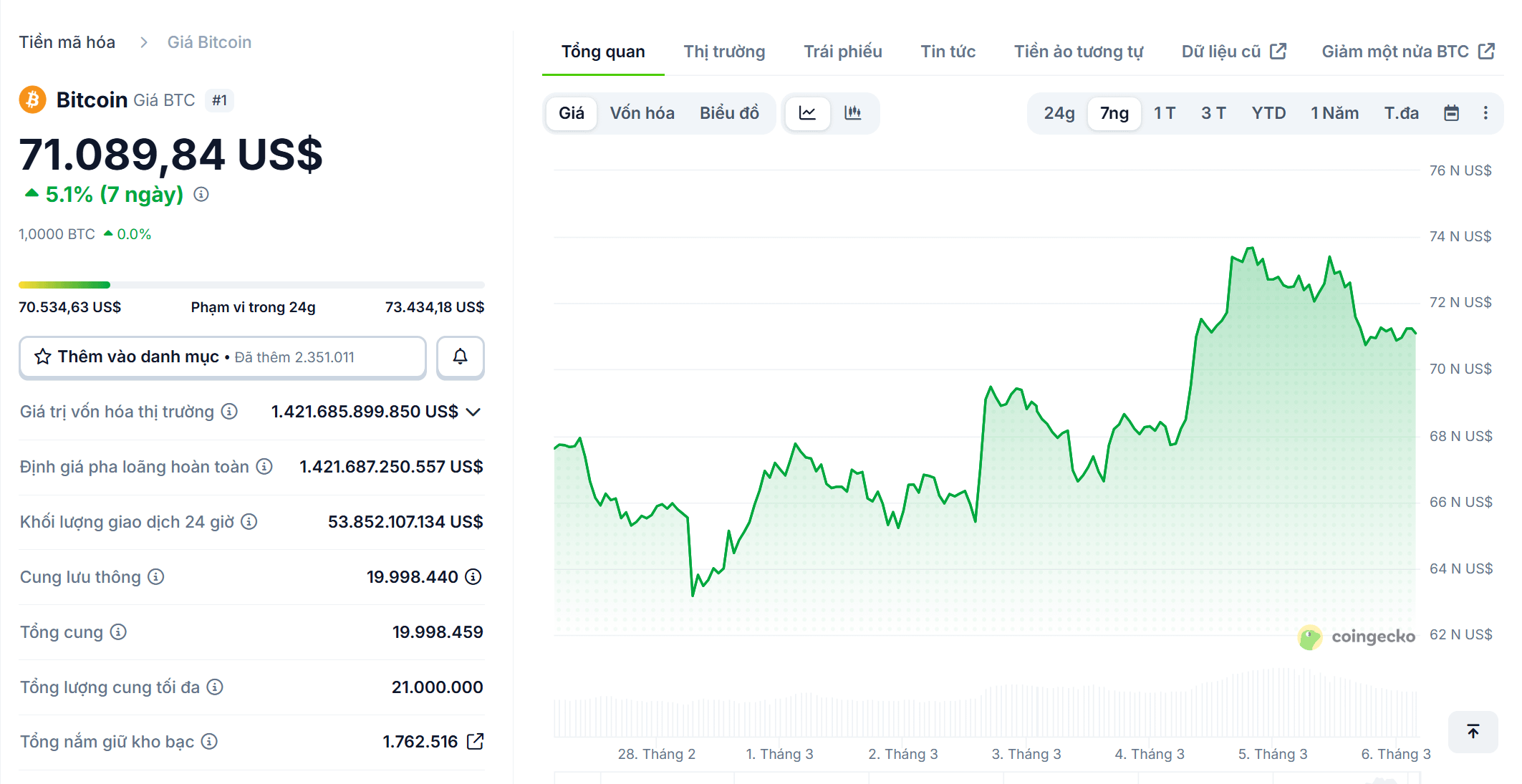Image resolution: width=1522 pixels, height=784 pixels.
Task: Open the Tin tức tab
Action: pos(948,51)
